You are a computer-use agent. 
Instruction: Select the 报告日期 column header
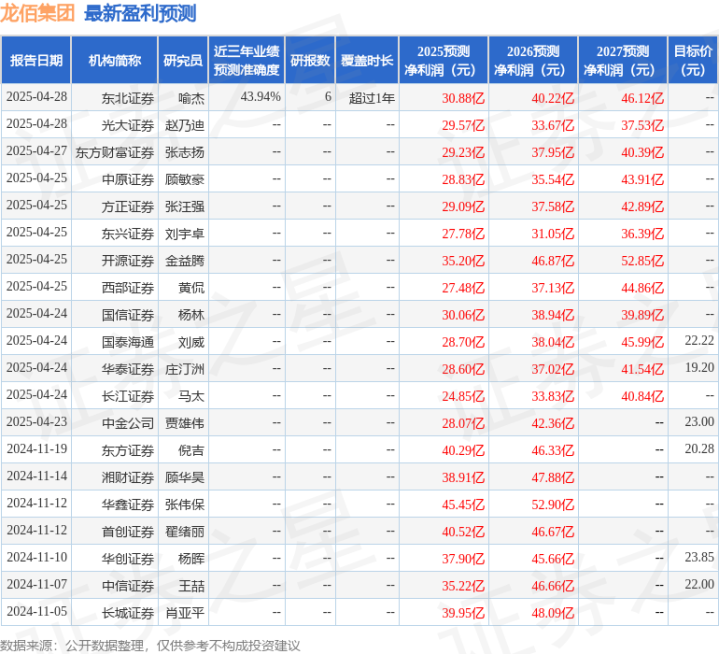(x=36, y=60)
